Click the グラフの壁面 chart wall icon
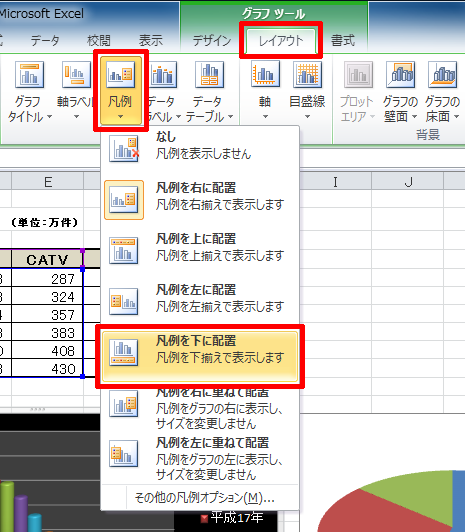 click(x=400, y=74)
